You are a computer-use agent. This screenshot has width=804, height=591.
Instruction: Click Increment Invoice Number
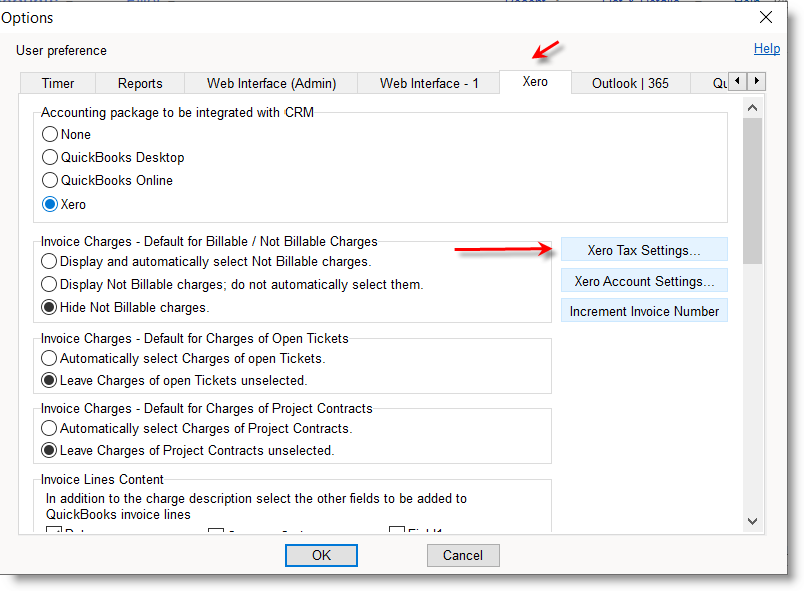pyautogui.click(x=644, y=310)
